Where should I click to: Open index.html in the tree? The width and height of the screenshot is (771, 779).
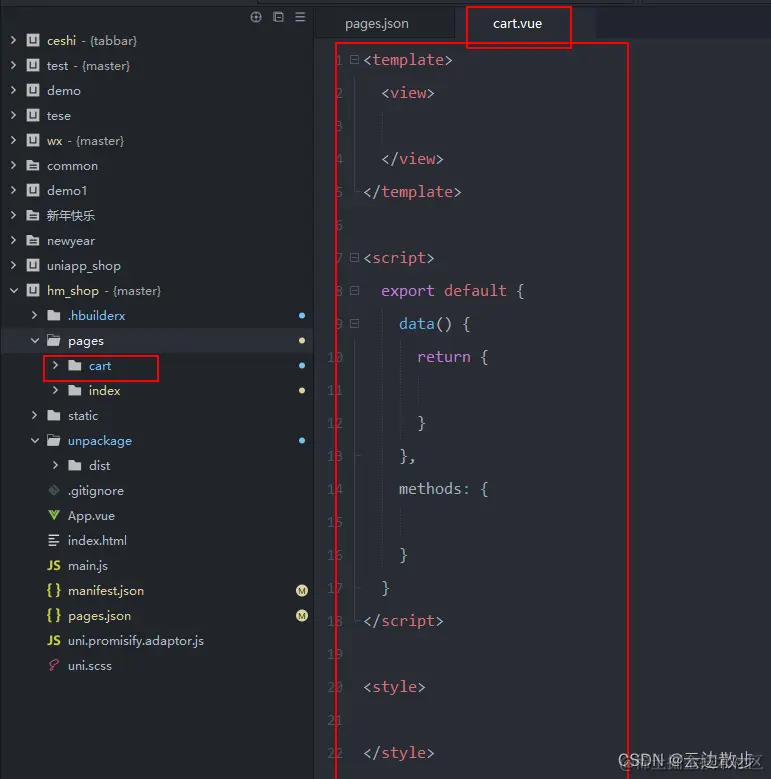pyautogui.click(x=97, y=541)
